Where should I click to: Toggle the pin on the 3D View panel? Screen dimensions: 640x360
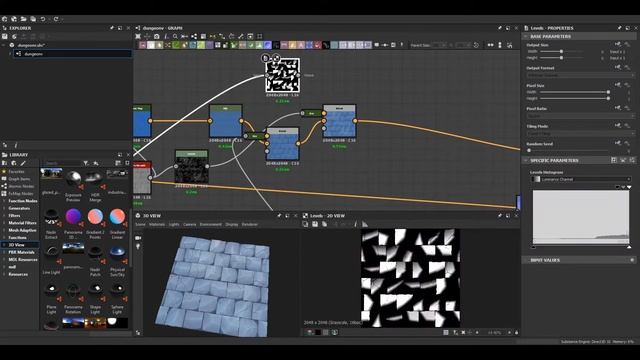[x=279, y=215]
